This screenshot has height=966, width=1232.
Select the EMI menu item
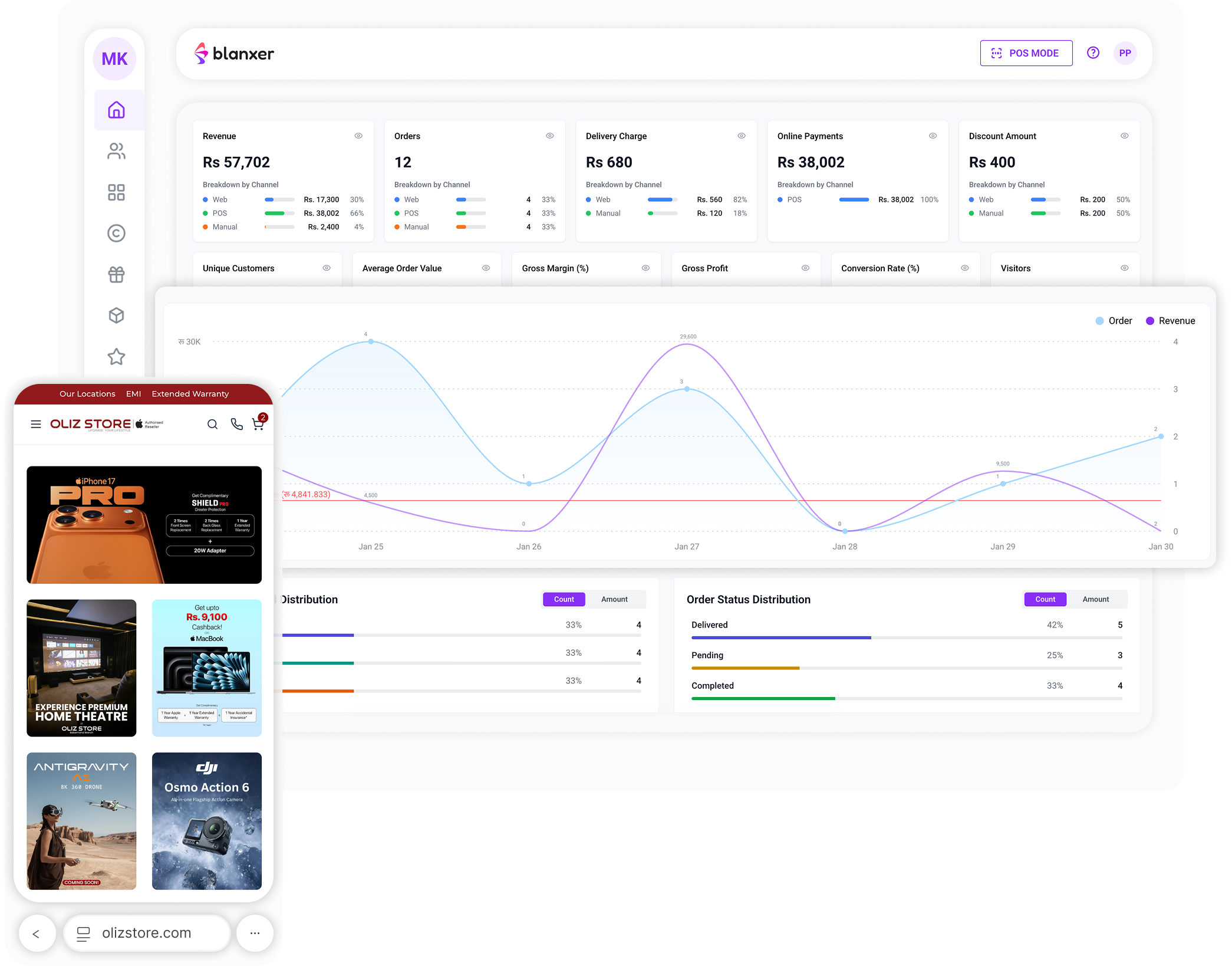(x=134, y=393)
